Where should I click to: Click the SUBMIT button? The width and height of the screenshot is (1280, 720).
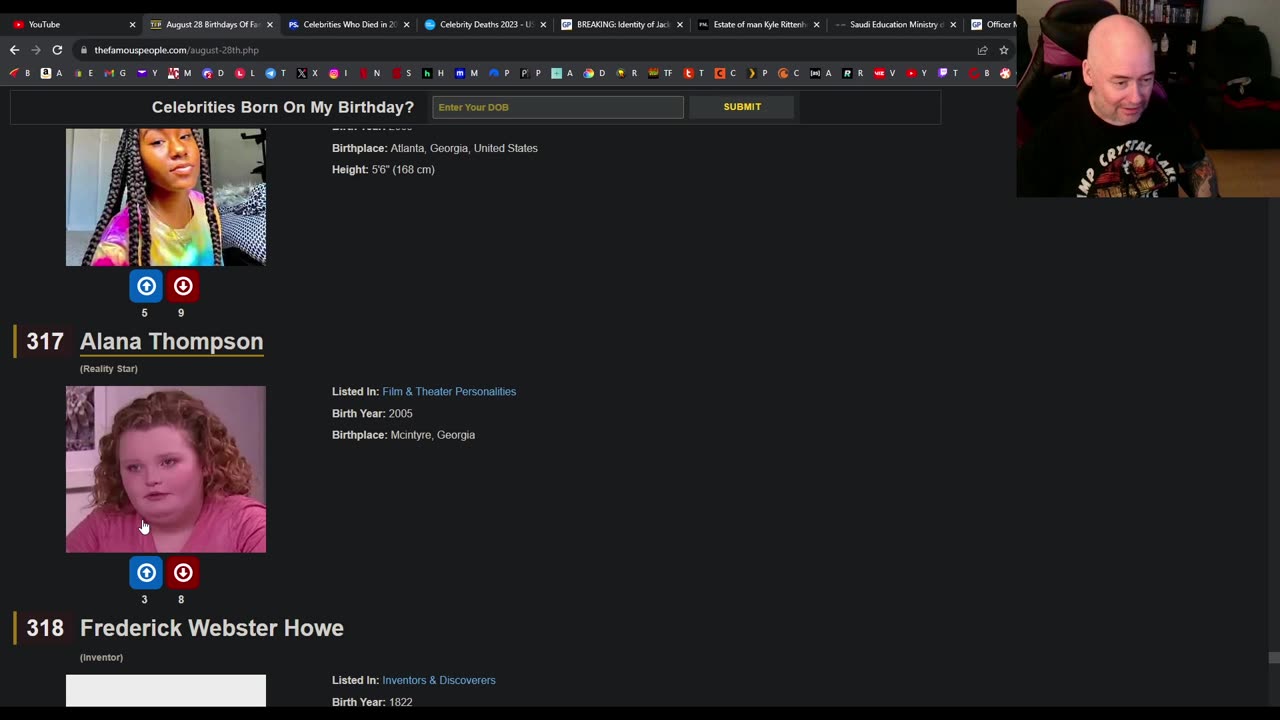(x=742, y=107)
